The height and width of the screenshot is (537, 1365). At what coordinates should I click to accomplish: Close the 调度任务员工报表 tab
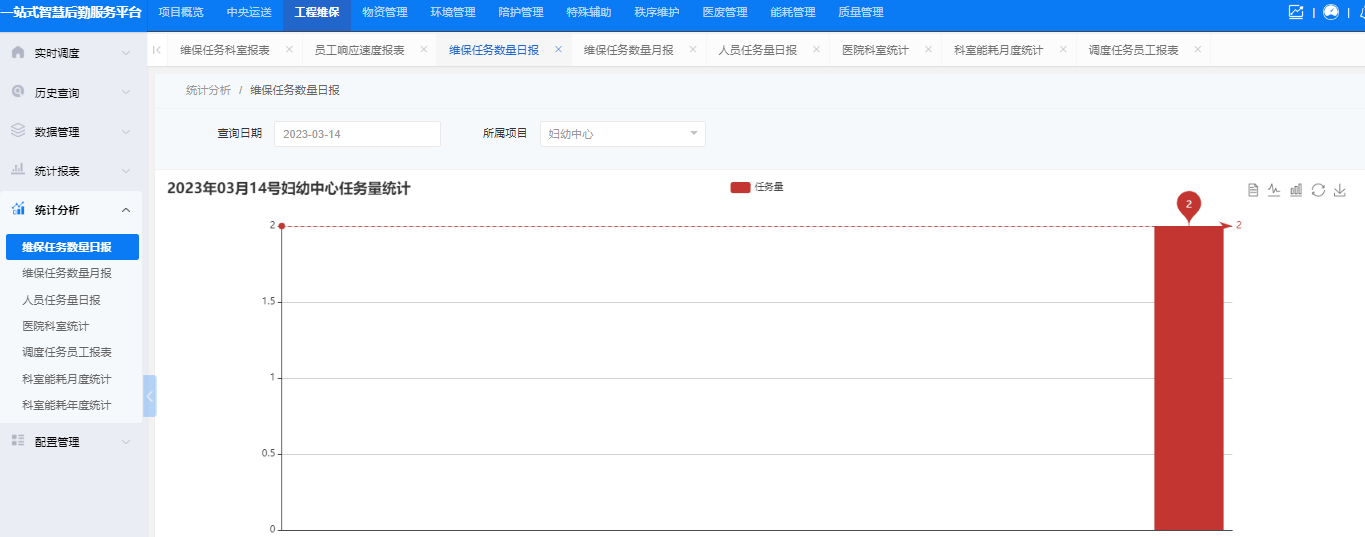coord(1197,49)
